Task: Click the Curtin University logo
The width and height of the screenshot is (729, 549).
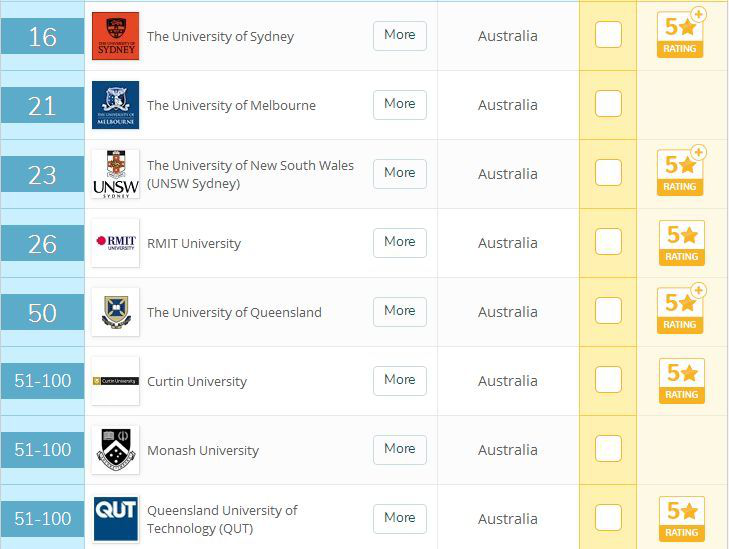Action: coord(115,381)
